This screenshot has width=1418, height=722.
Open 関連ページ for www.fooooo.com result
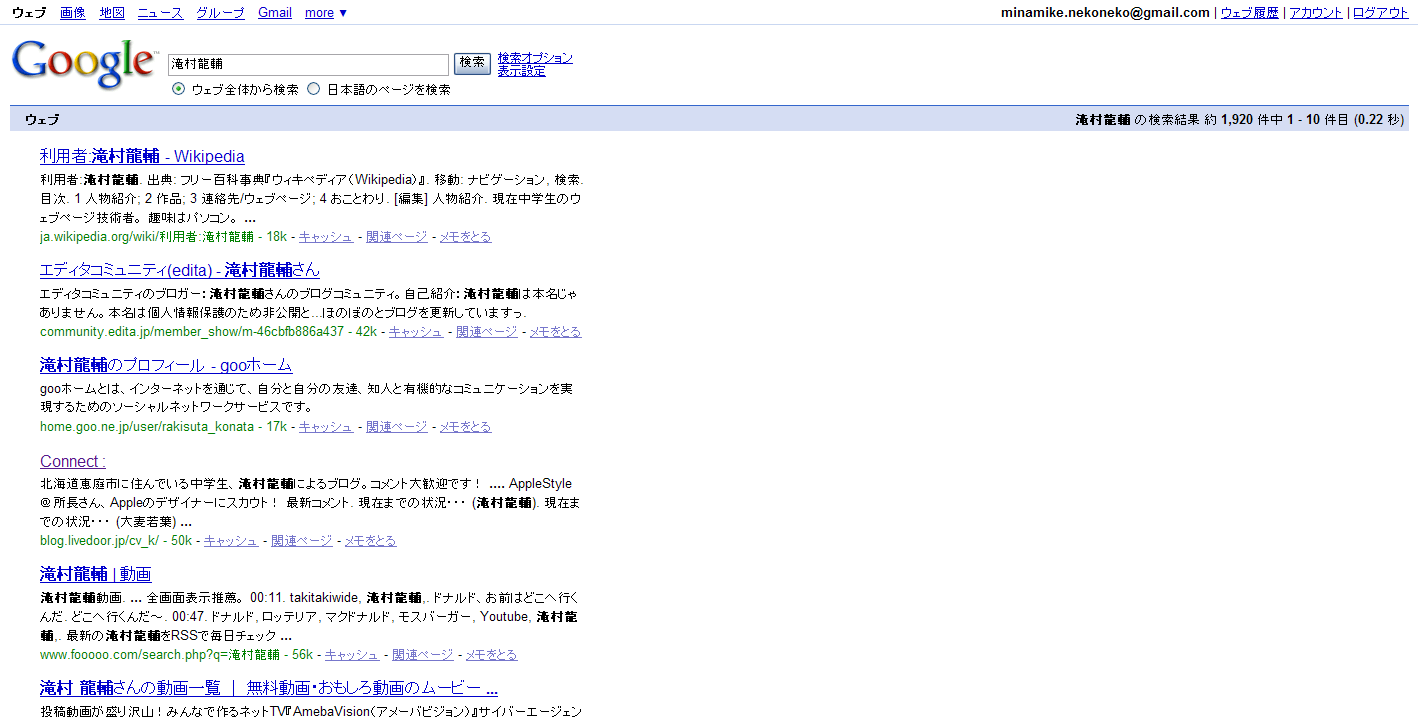422,655
